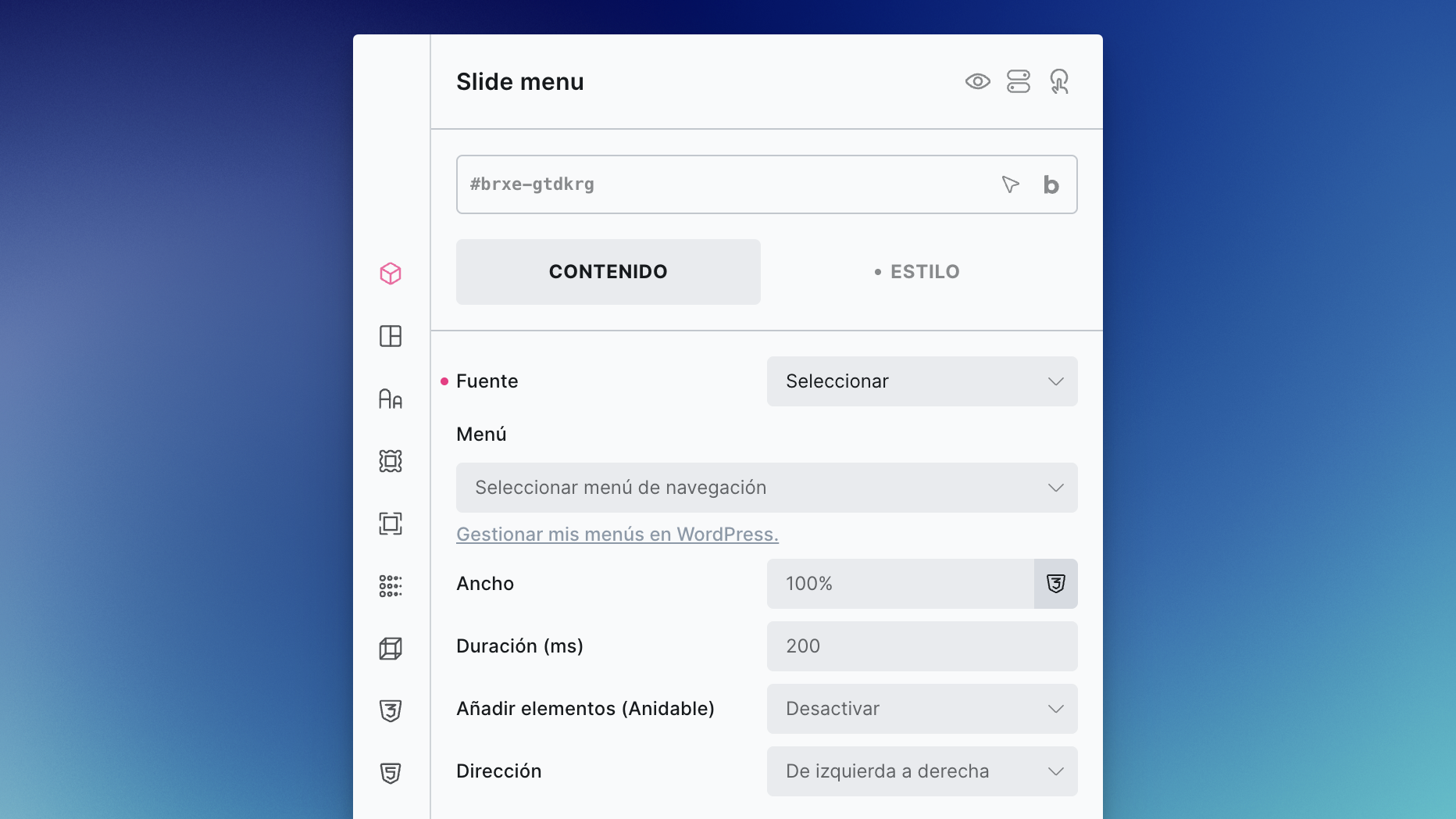
Task: Click the bold 'b' icon in ID field
Action: click(x=1051, y=185)
